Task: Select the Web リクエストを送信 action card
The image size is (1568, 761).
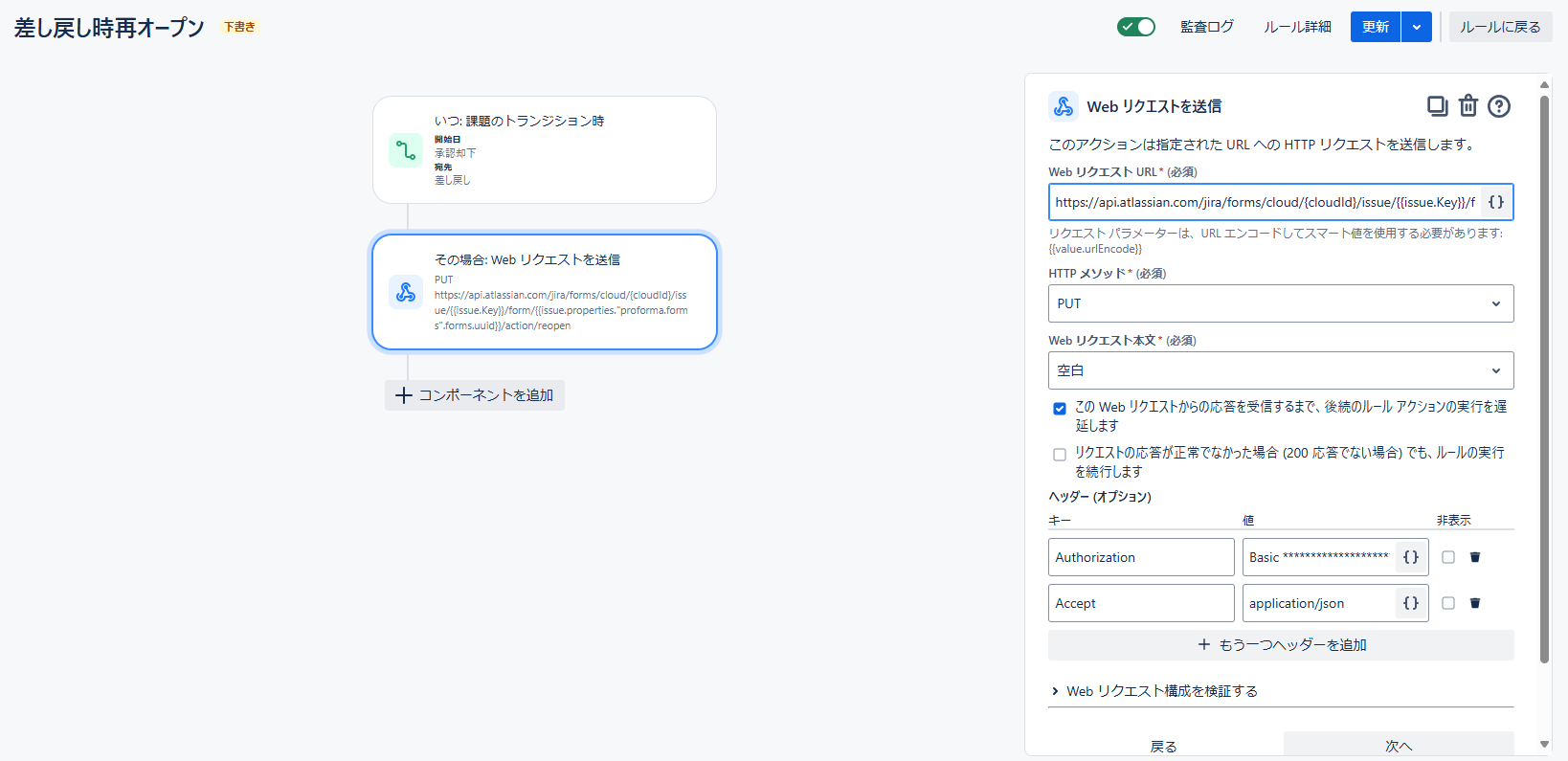Action: click(545, 292)
